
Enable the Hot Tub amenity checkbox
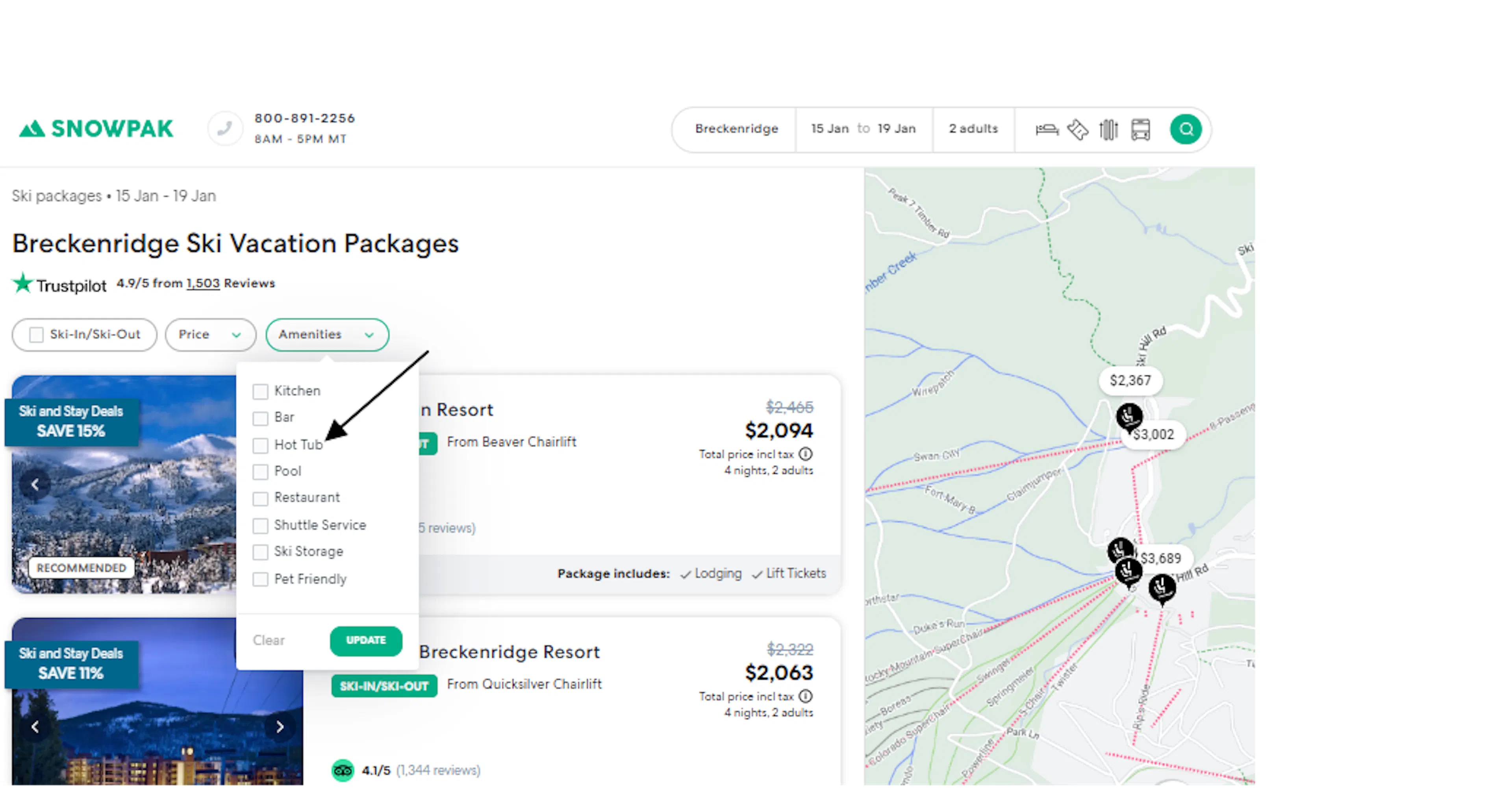click(260, 445)
